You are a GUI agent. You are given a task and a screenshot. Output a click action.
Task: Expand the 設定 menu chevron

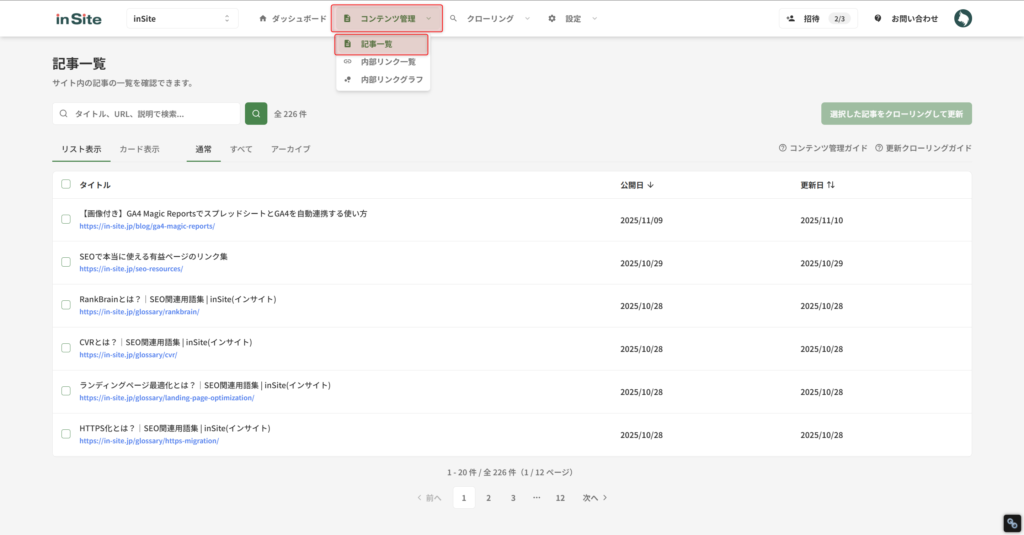[594, 18]
